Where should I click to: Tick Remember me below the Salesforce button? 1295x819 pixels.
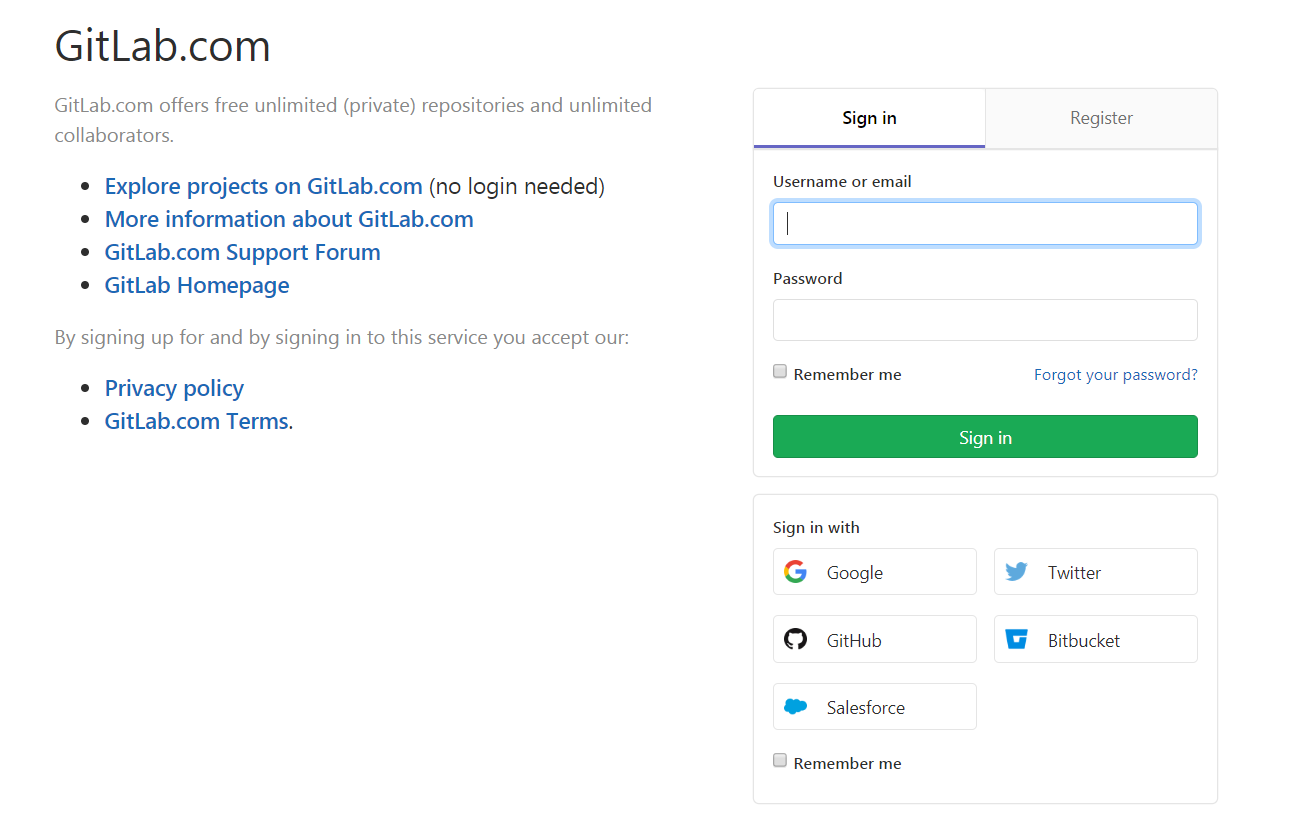point(780,761)
